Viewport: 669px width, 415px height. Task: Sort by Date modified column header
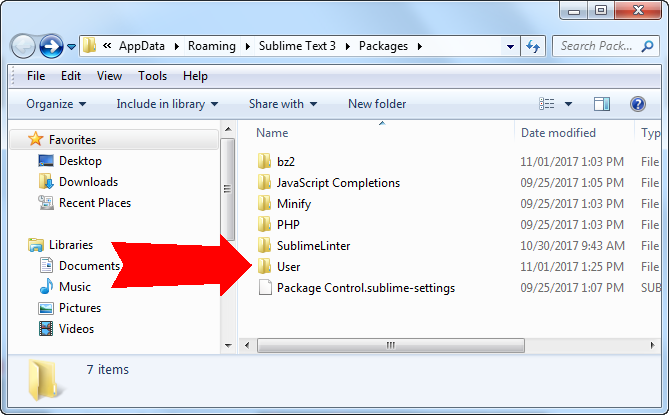click(x=558, y=133)
